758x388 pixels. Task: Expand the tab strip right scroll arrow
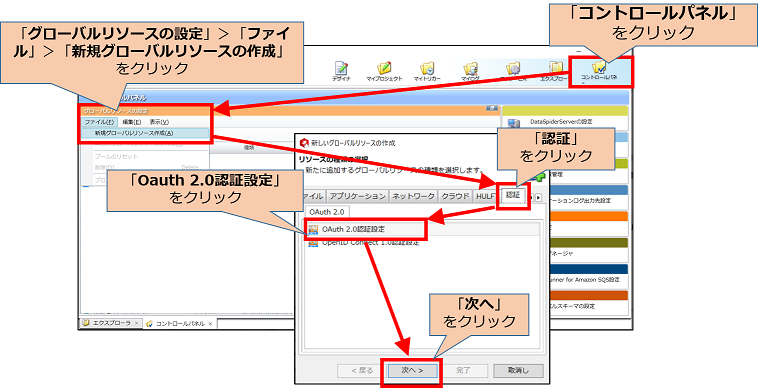click(539, 197)
